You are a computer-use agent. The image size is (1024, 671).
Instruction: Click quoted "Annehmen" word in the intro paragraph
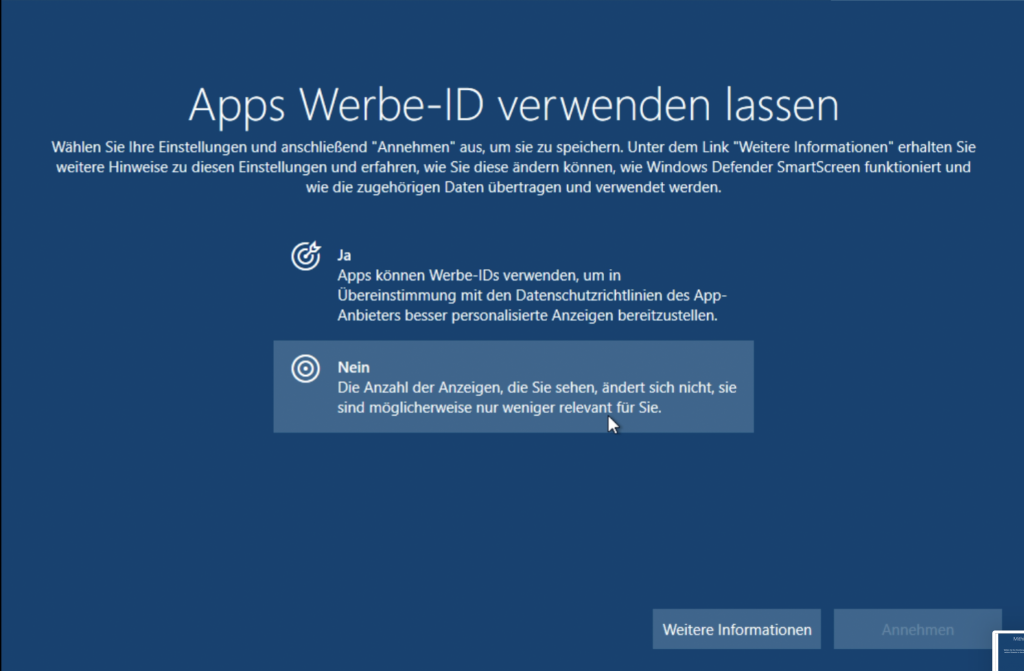point(410,147)
